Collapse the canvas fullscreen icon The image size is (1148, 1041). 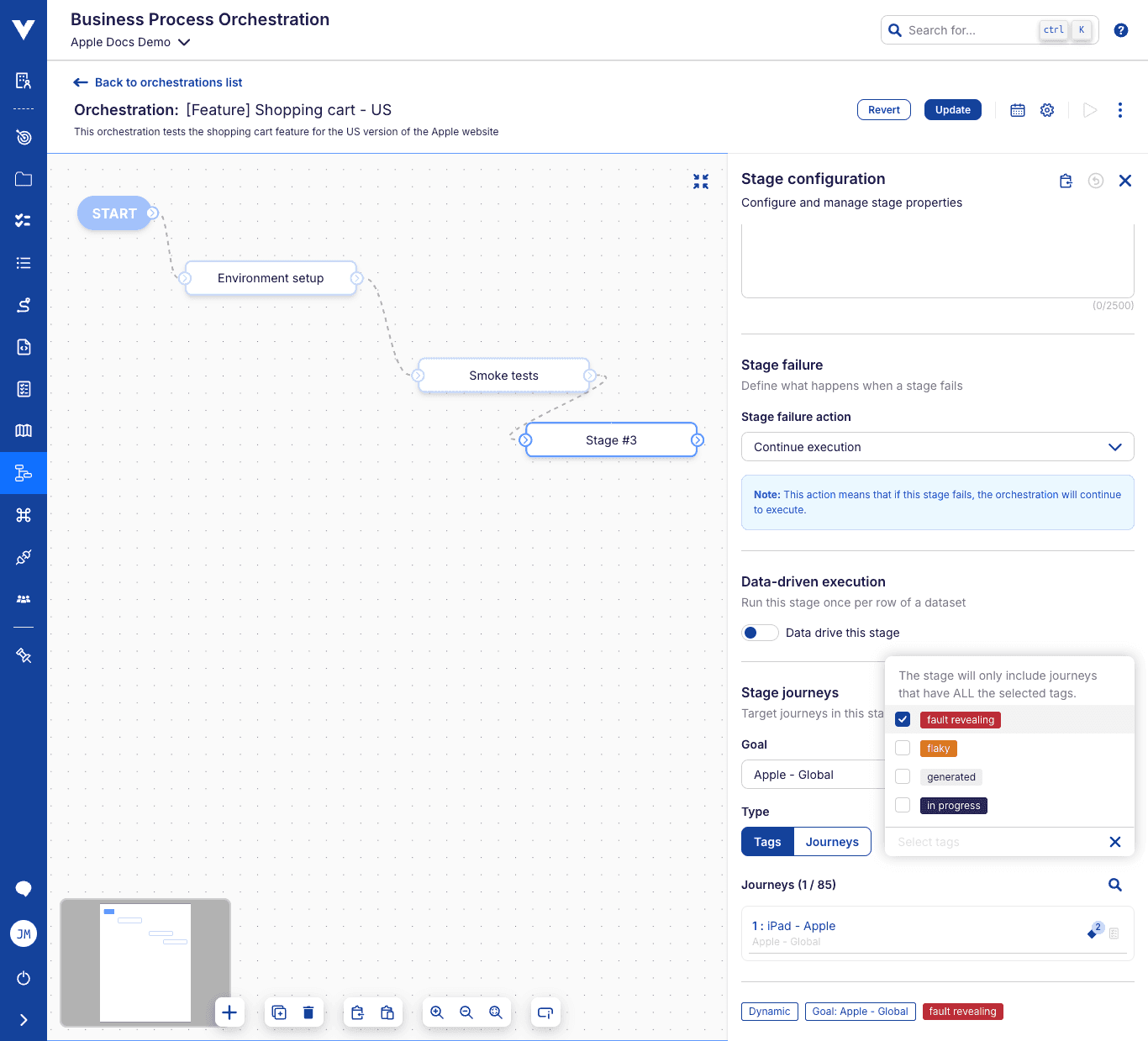pyautogui.click(x=701, y=181)
